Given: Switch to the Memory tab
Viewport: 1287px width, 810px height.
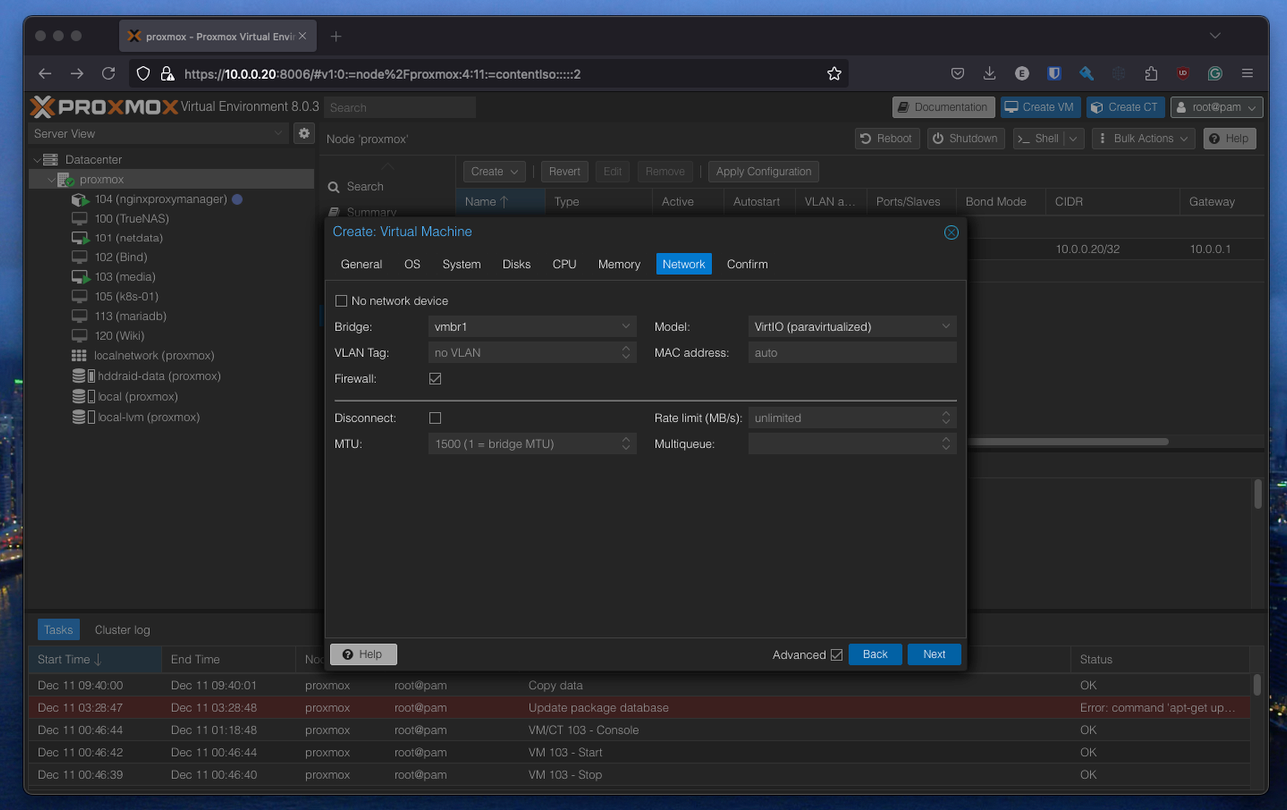Looking at the screenshot, I should click(x=619, y=264).
